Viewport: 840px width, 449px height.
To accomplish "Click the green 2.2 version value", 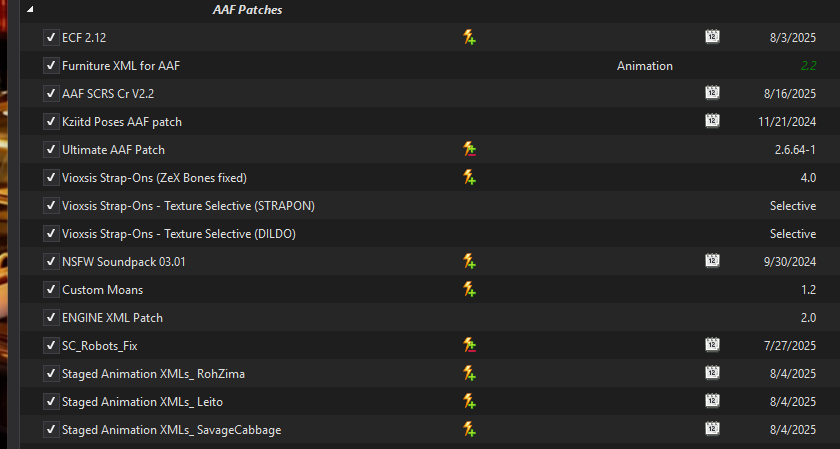I will [808, 65].
